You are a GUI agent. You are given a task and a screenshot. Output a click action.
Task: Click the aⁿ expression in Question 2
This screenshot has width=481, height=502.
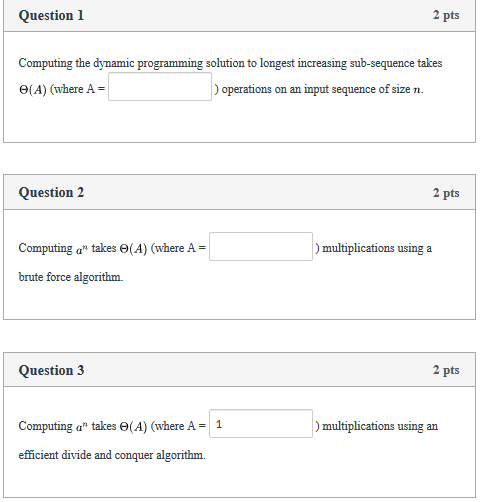click(x=82, y=249)
